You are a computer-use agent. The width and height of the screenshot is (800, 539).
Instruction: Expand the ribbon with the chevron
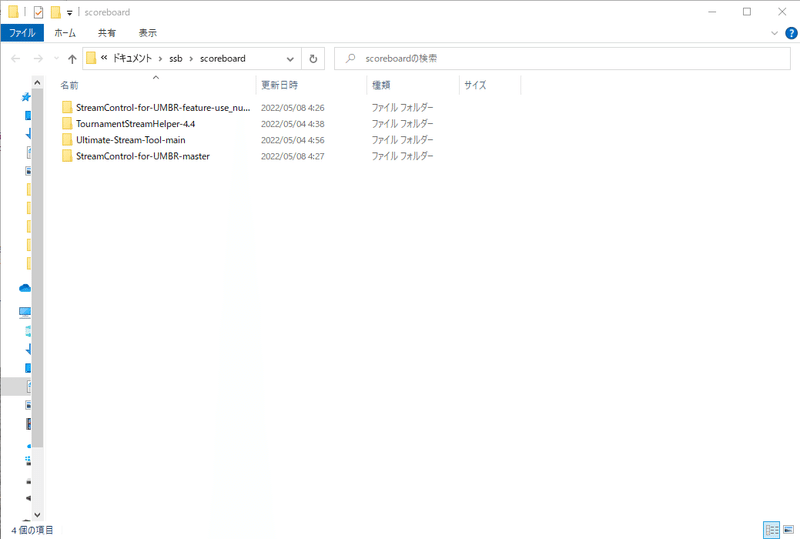(774, 33)
